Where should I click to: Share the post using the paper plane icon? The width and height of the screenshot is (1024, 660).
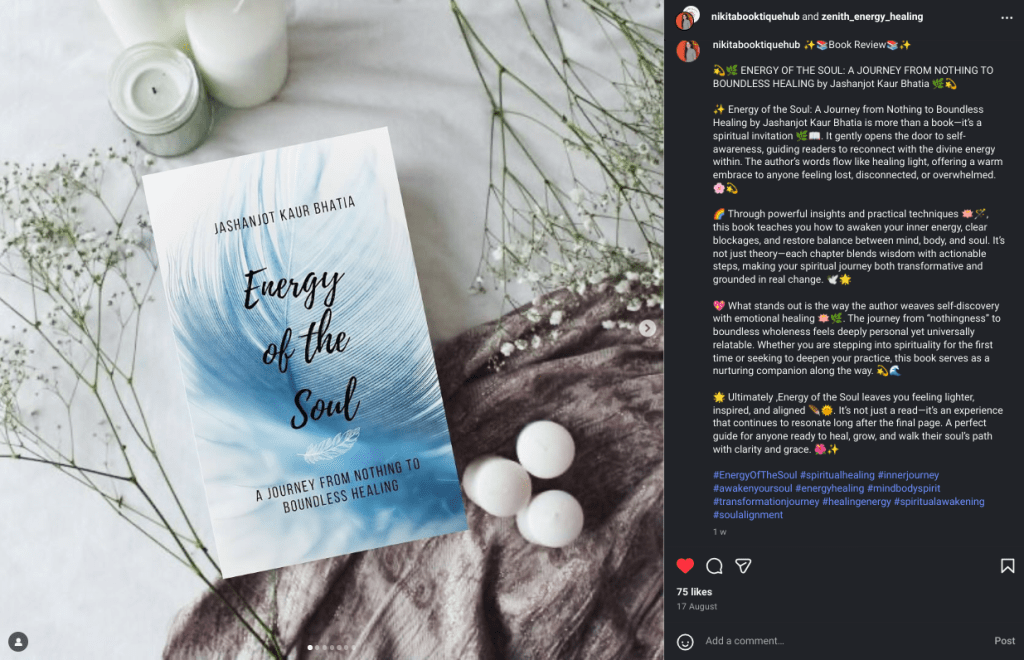click(x=743, y=566)
